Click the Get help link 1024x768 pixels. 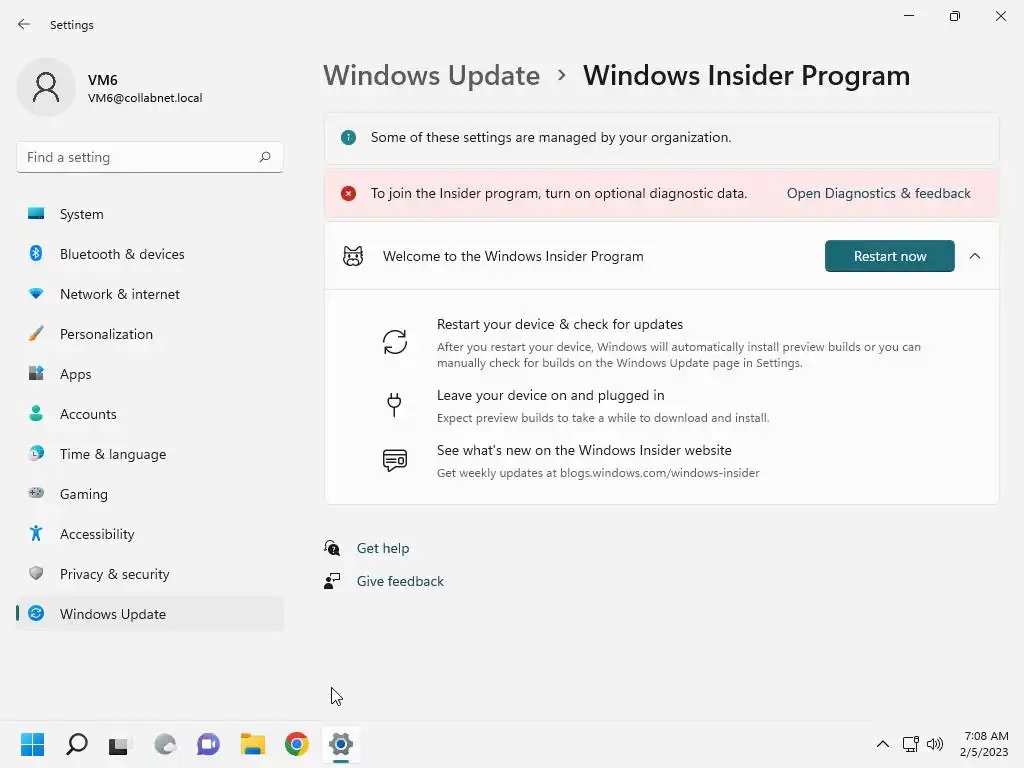pos(383,548)
